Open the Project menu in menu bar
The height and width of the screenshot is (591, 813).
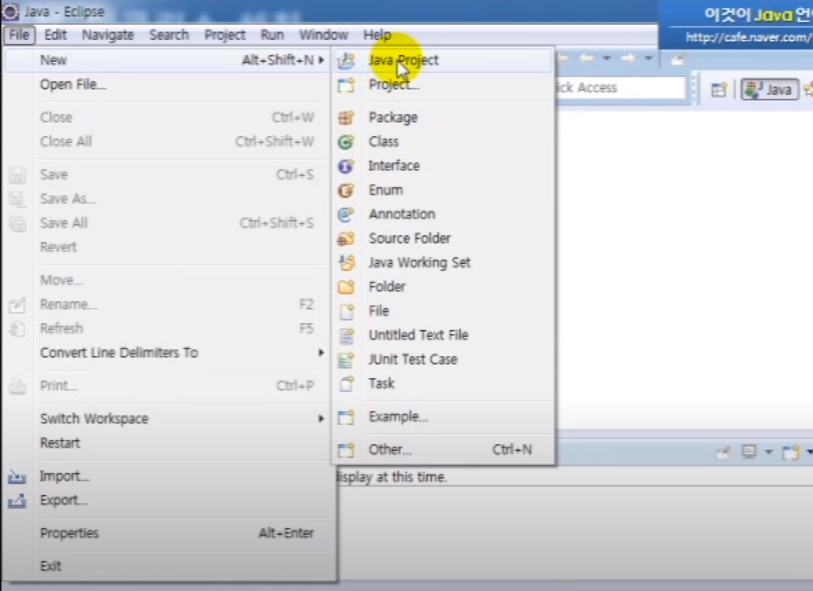(225, 35)
